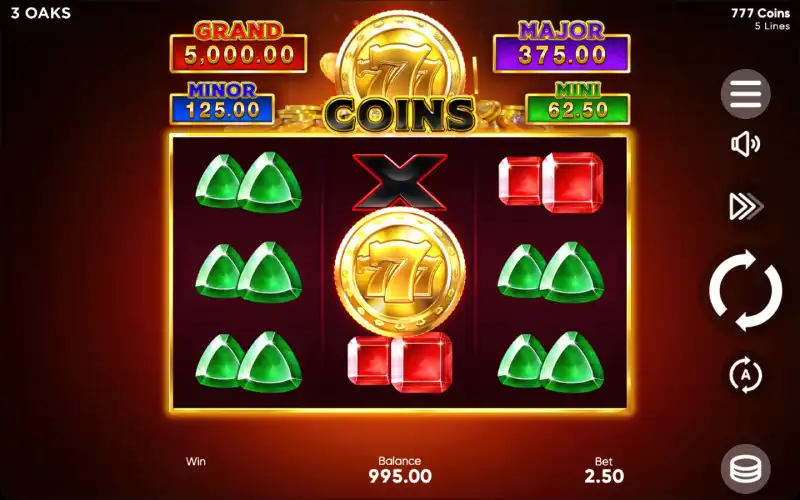Screen dimensions: 800x500
Task: Click the red gems in top-right reel
Action: pyautogui.click(x=551, y=182)
